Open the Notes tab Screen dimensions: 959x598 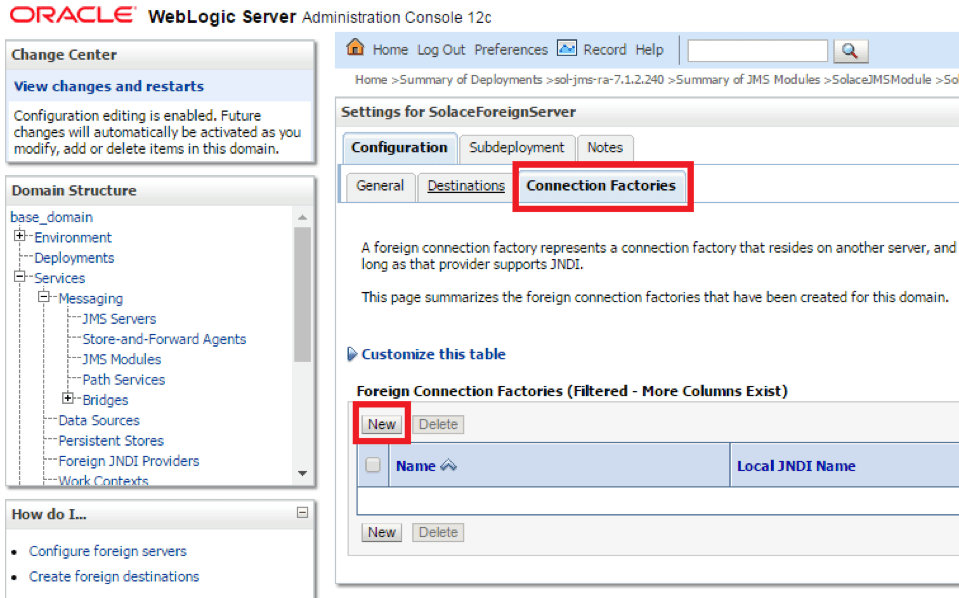(x=605, y=147)
